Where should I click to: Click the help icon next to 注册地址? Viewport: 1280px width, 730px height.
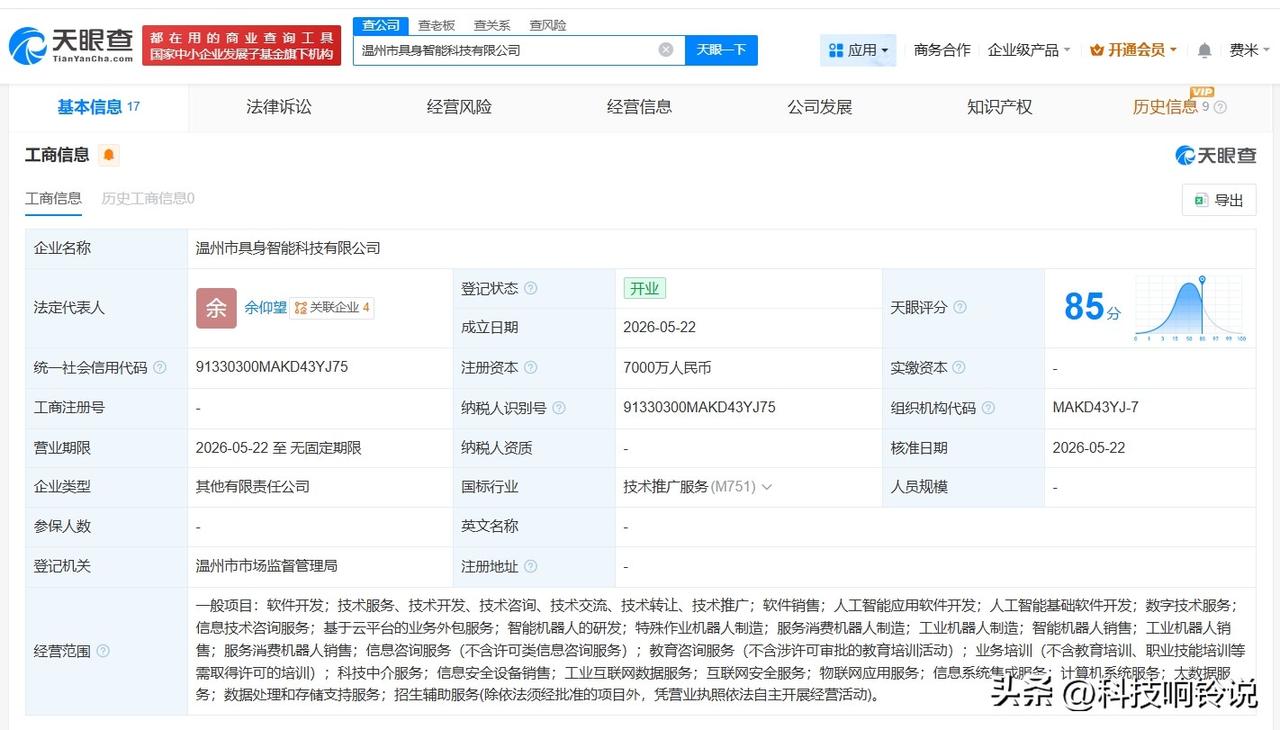[530, 567]
